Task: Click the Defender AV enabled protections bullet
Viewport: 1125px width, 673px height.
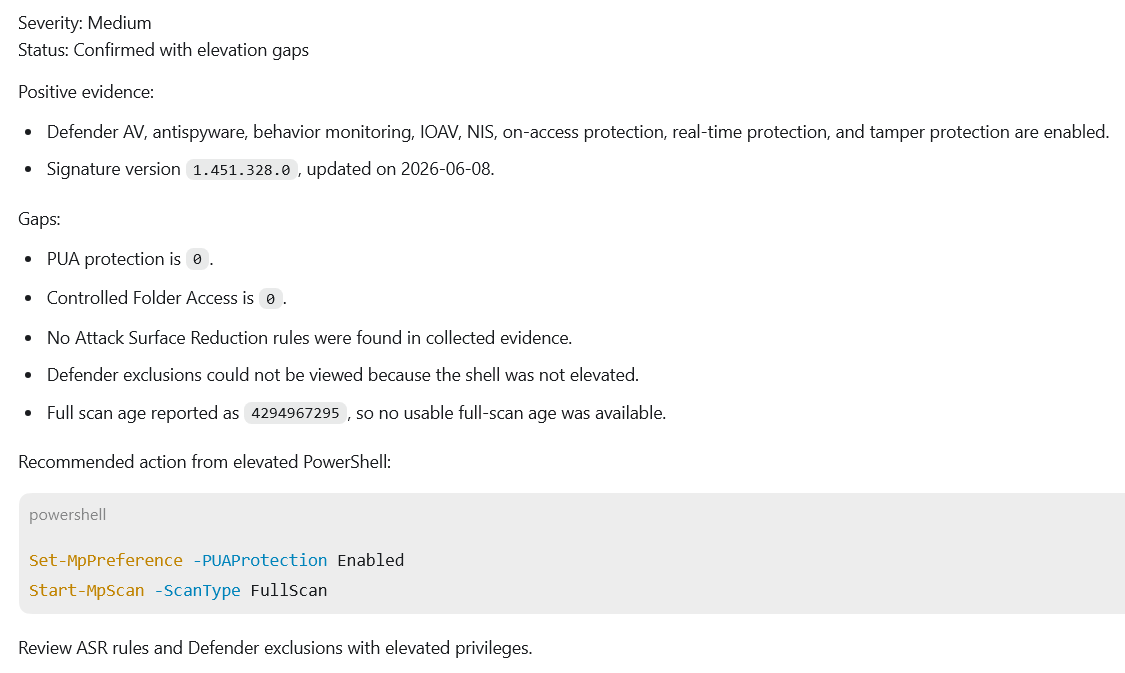Action: [x=578, y=132]
